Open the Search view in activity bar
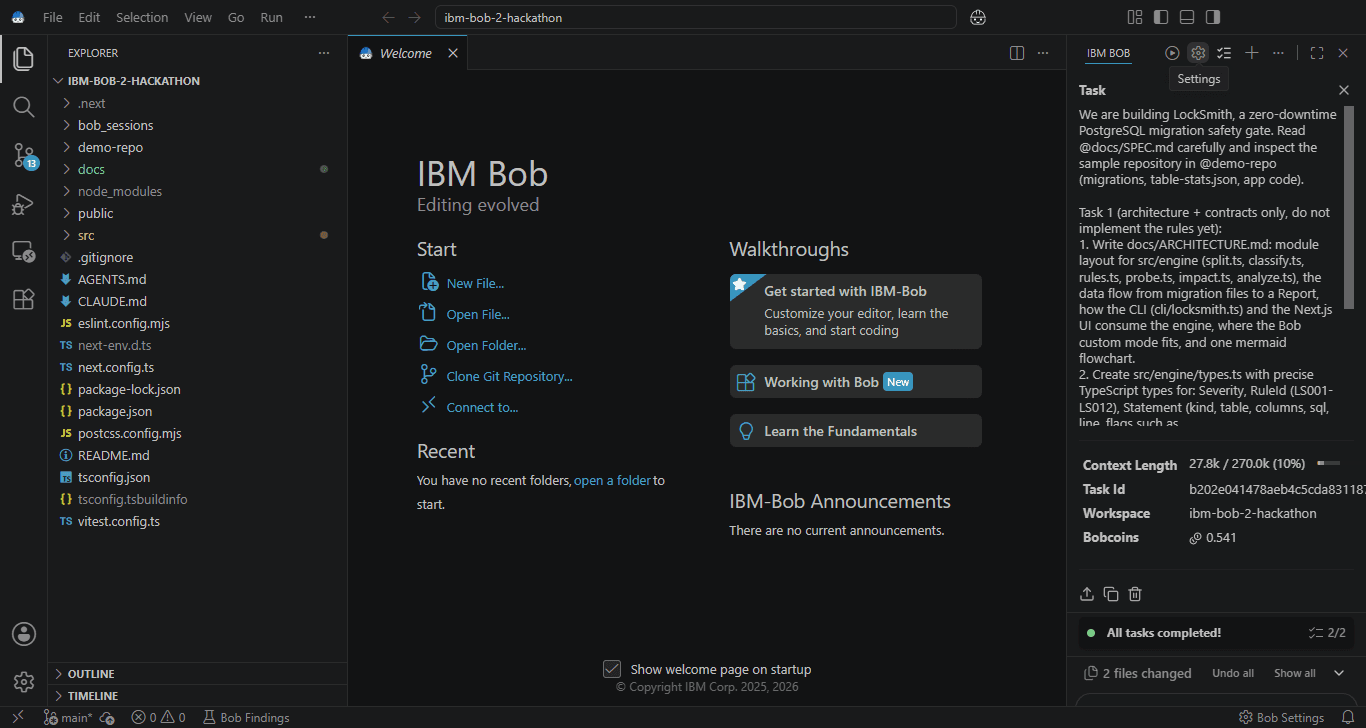This screenshot has height=728, width=1366. pos(24,106)
